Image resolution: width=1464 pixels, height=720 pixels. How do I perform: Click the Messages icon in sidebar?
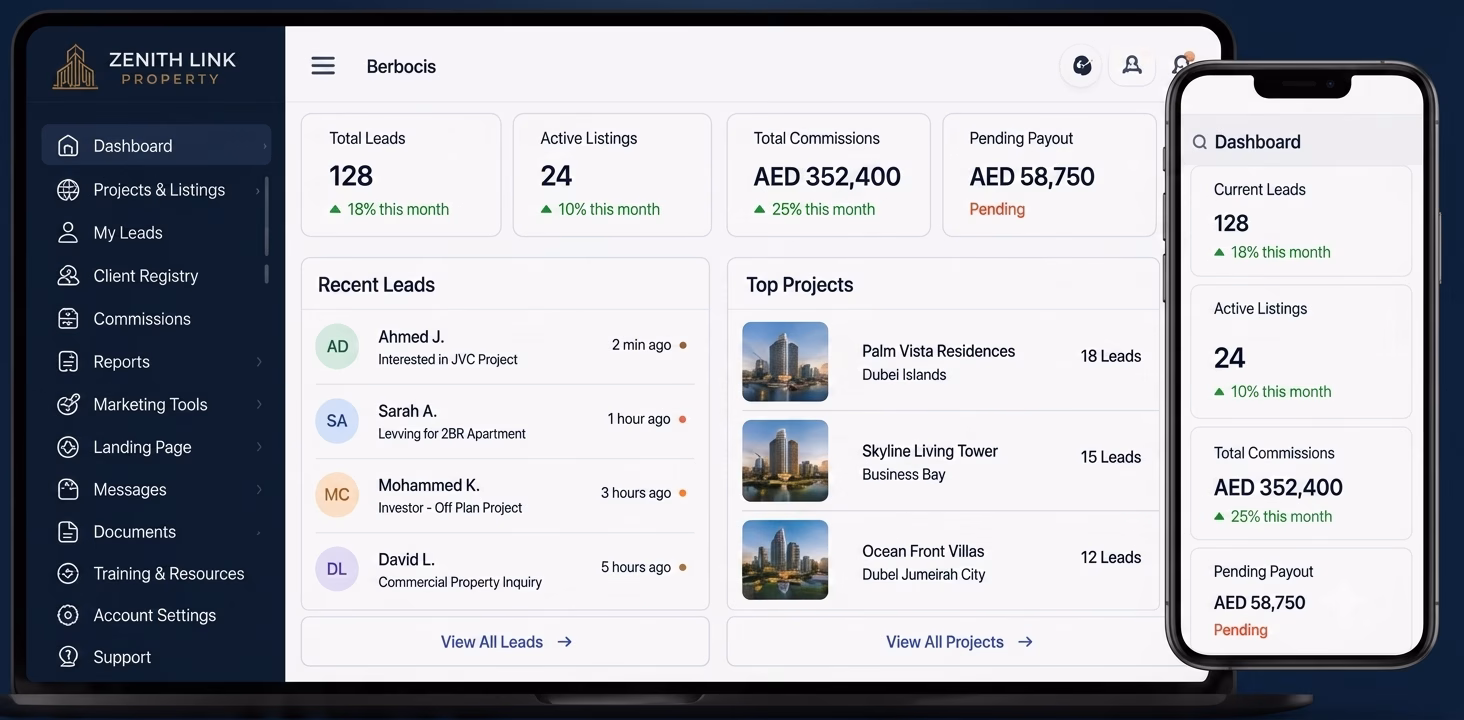click(68, 490)
